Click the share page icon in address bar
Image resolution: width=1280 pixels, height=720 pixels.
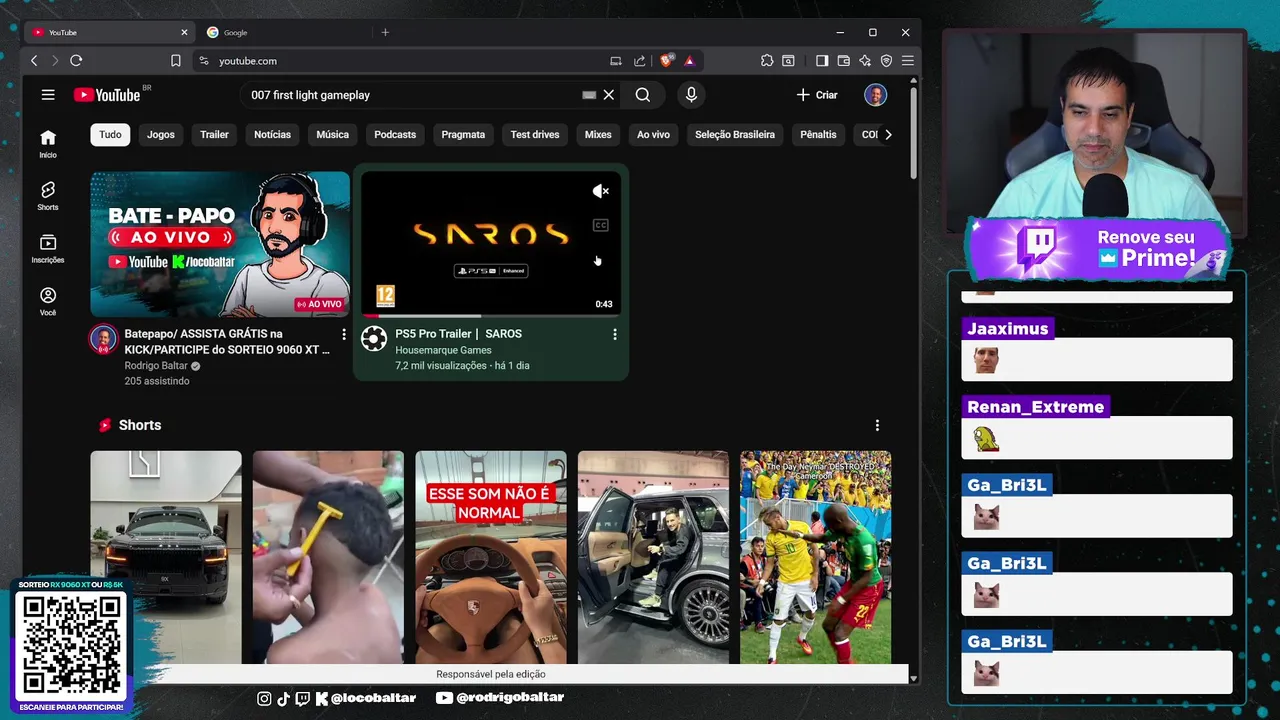click(x=640, y=61)
